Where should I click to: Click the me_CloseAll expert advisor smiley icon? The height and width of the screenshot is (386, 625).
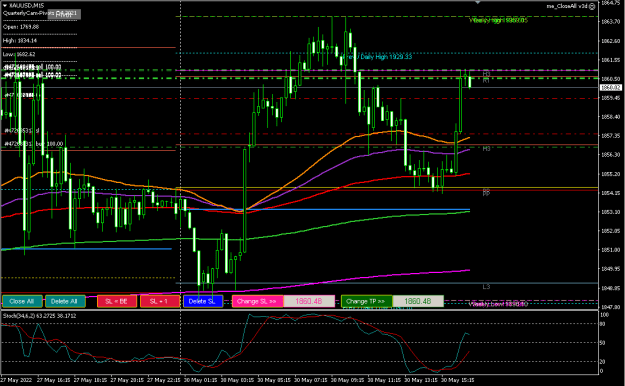(592, 6)
